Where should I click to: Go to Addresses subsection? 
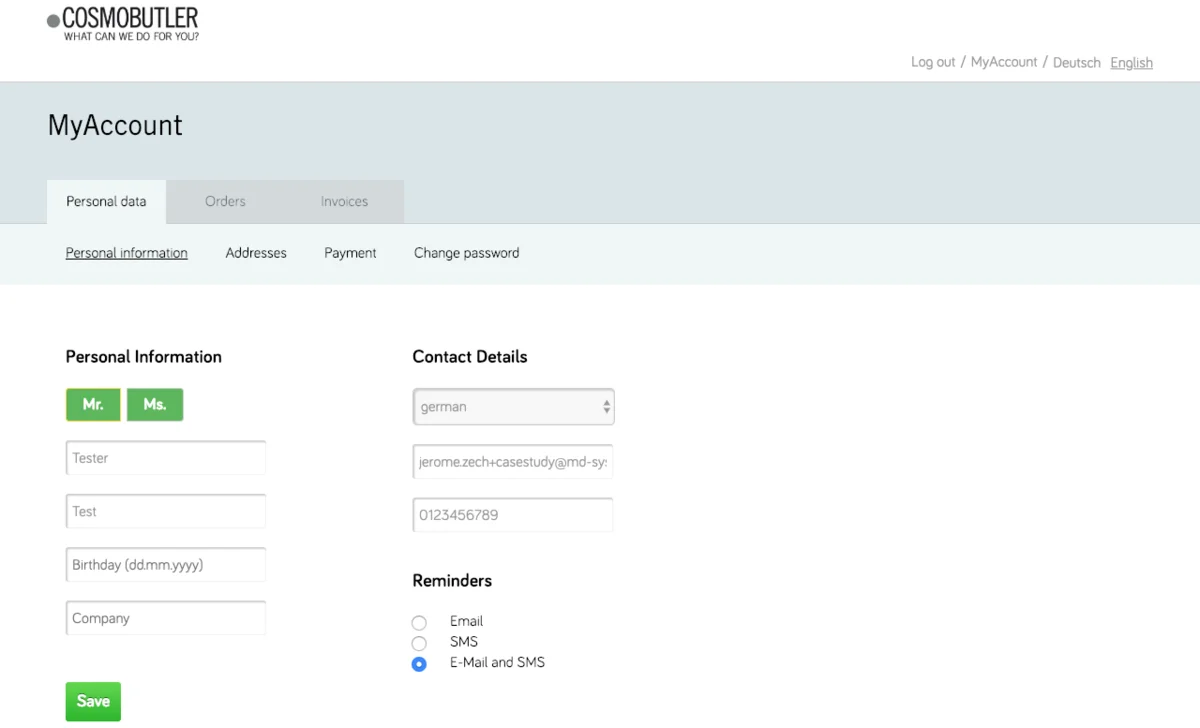(256, 253)
